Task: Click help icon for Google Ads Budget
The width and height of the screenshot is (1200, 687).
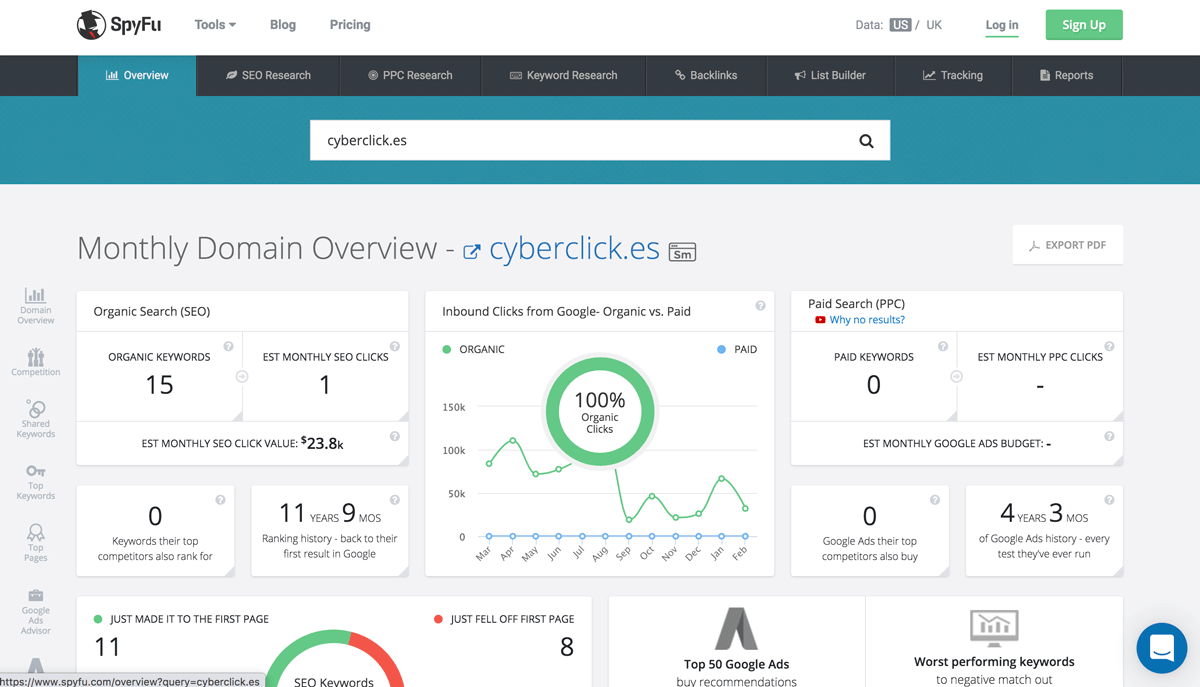Action: (1109, 436)
